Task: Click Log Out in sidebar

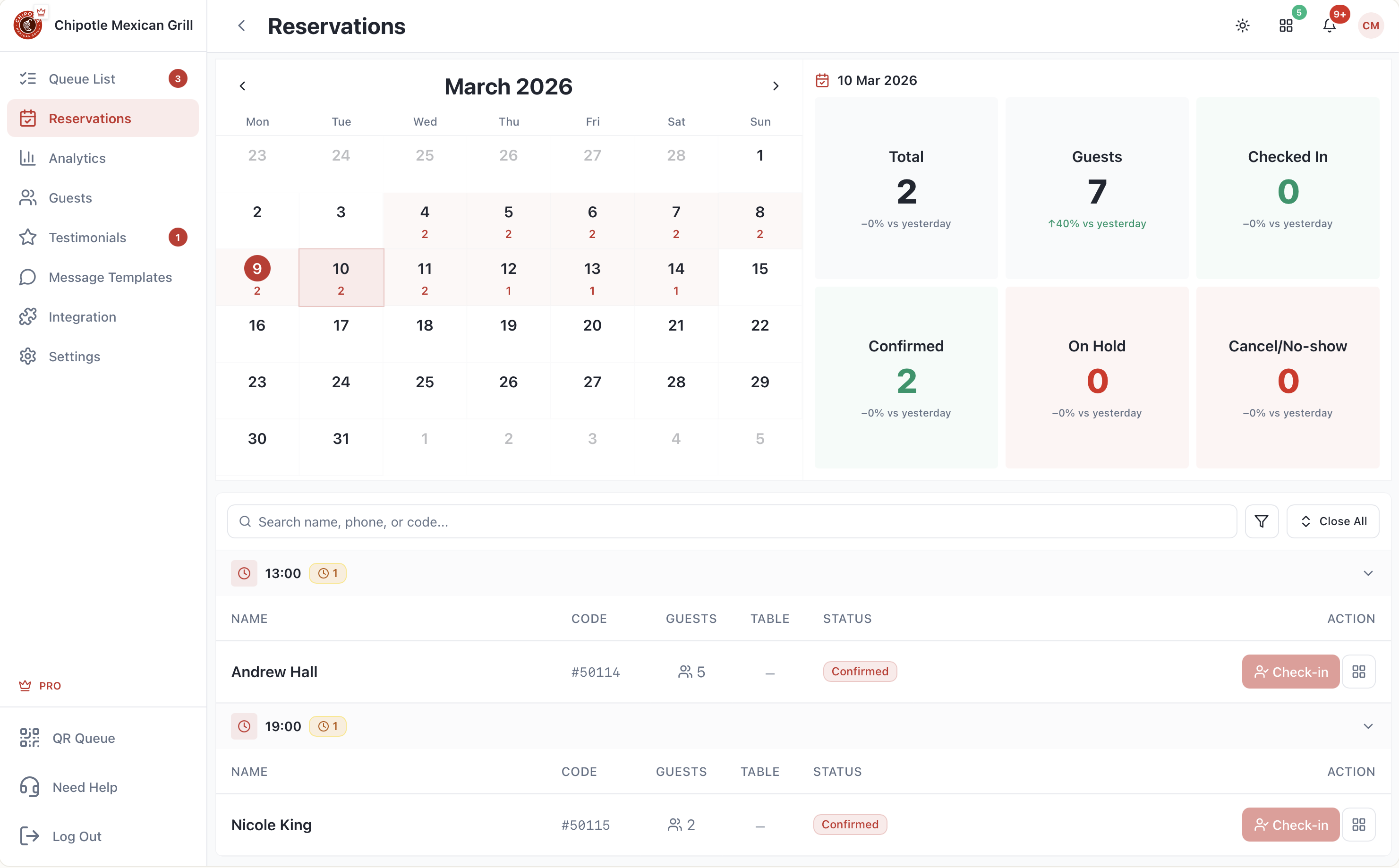Action: pyautogui.click(x=77, y=836)
